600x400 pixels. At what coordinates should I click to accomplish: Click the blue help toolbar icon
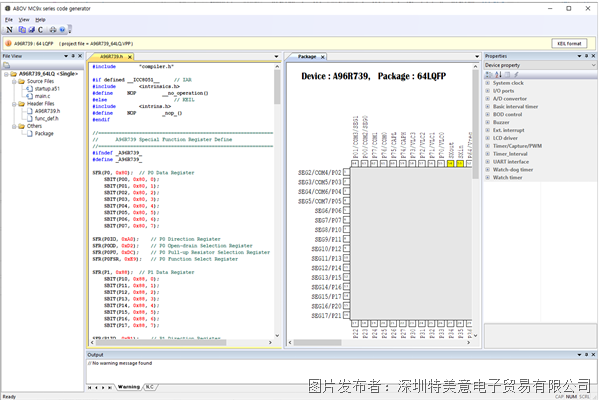click(x=62, y=29)
